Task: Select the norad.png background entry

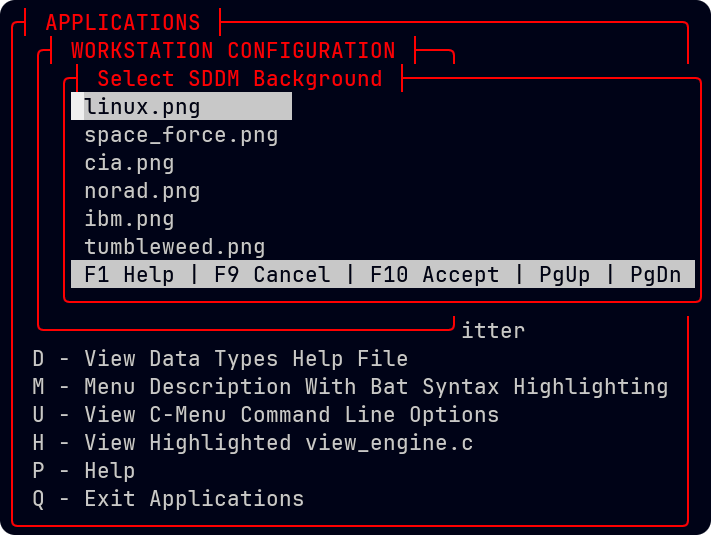Action: [142, 191]
